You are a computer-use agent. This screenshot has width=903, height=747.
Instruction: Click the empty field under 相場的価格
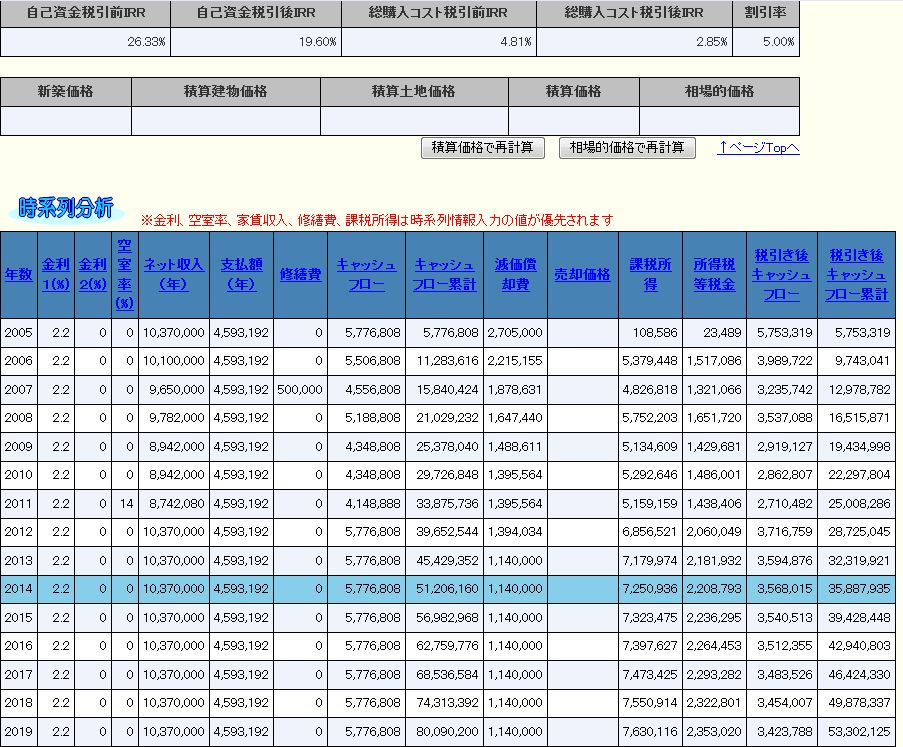coord(718,121)
